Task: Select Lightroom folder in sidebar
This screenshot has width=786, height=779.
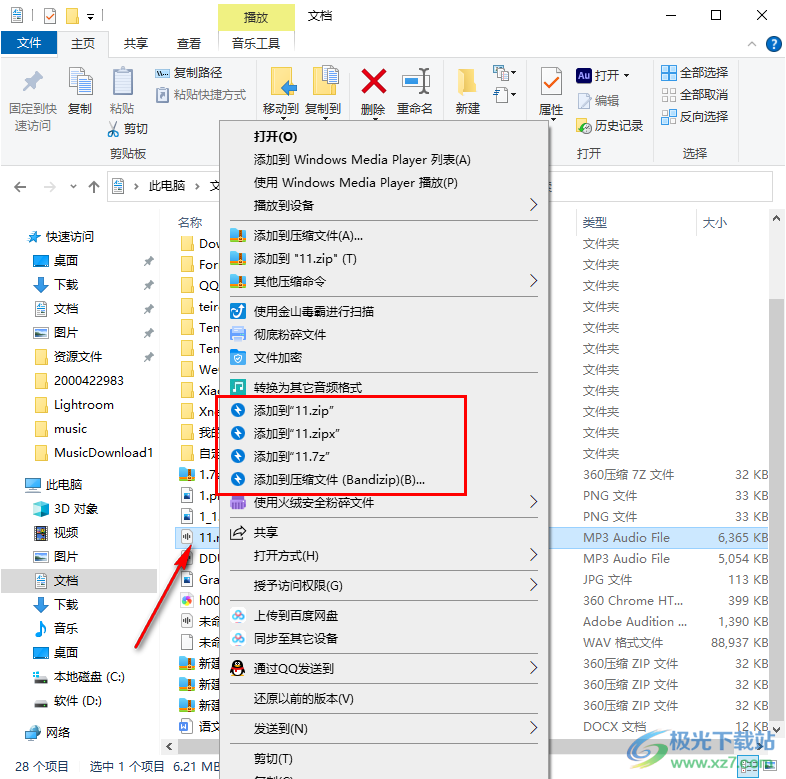Action: 83,405
